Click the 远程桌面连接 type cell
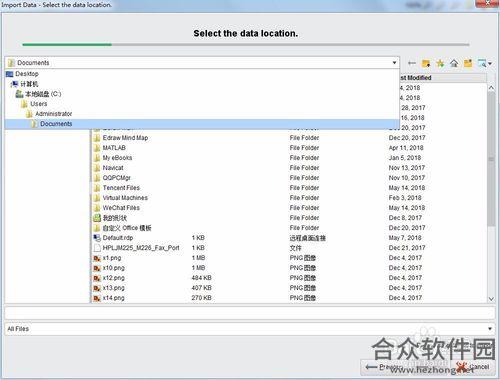The image size is (500, 380). click(308, 238)
